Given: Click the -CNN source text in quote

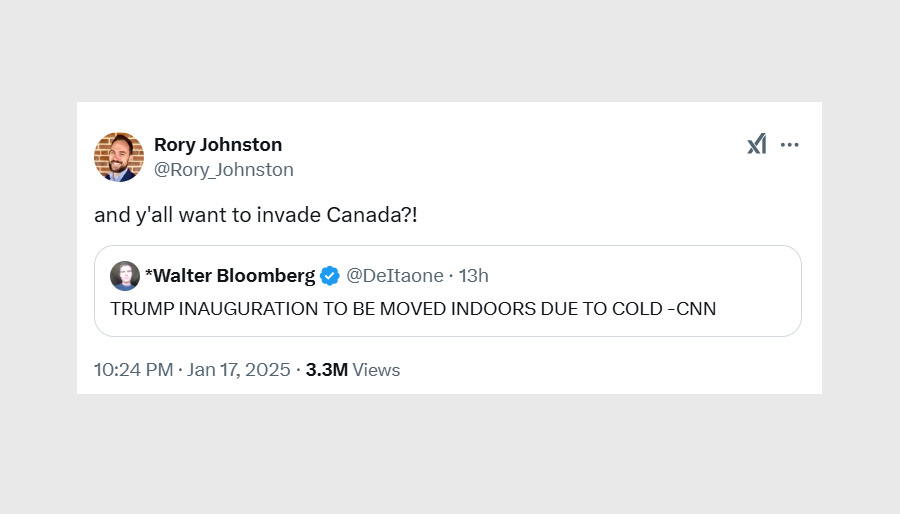Looking at the screenshot, I should click(692, 309).
